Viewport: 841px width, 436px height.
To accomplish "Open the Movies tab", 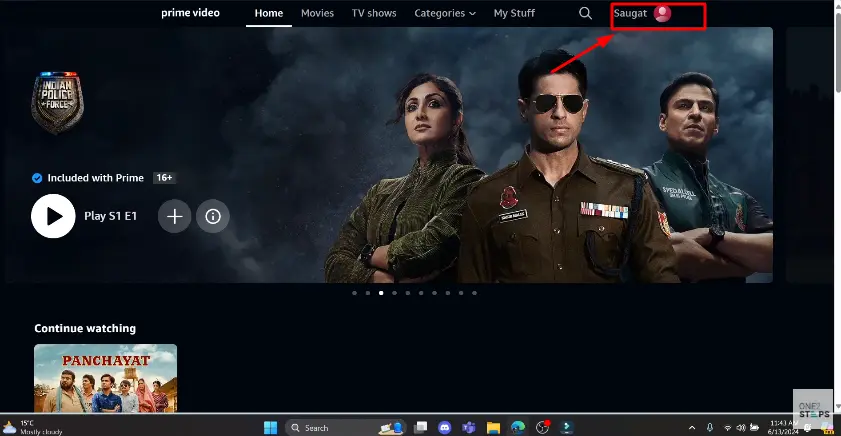I will (318, 13).
